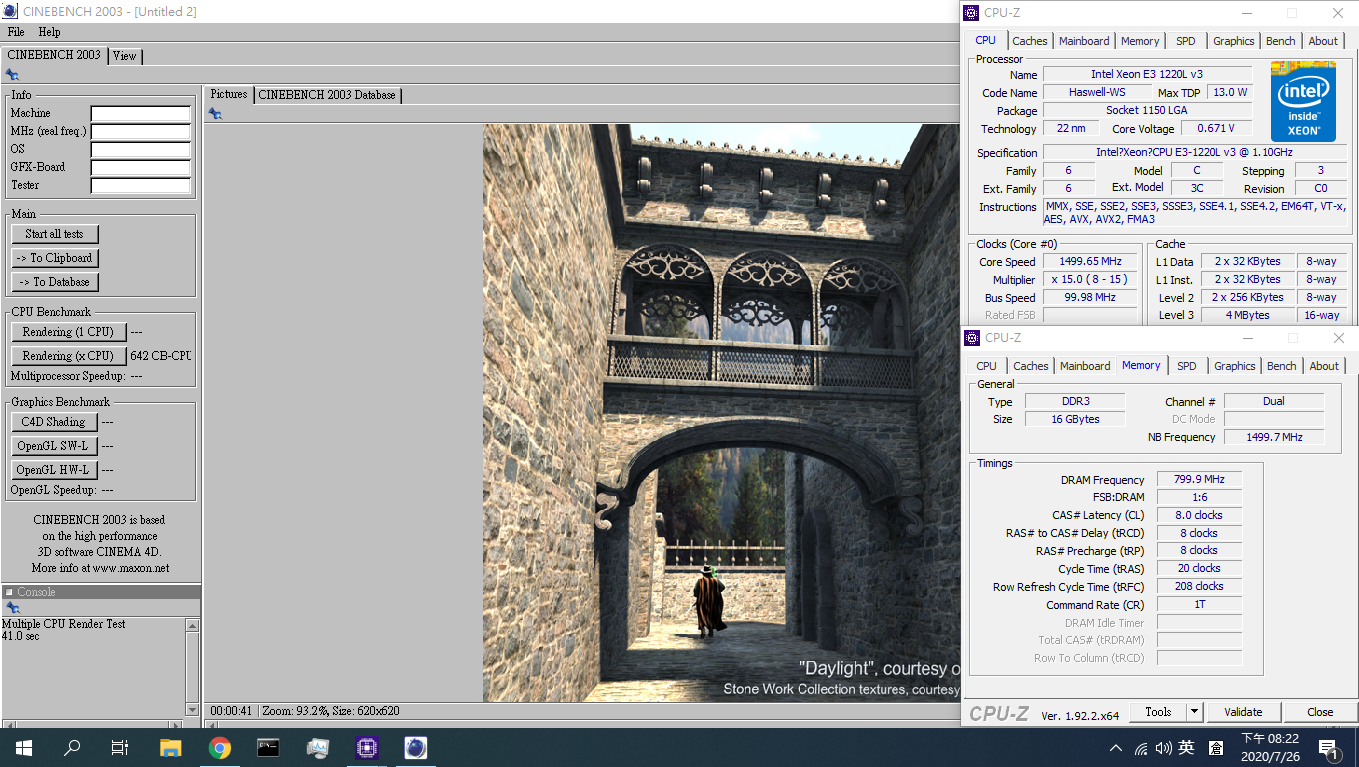Click the -> To Clipboard button
1359x767 pixels.
55,258
